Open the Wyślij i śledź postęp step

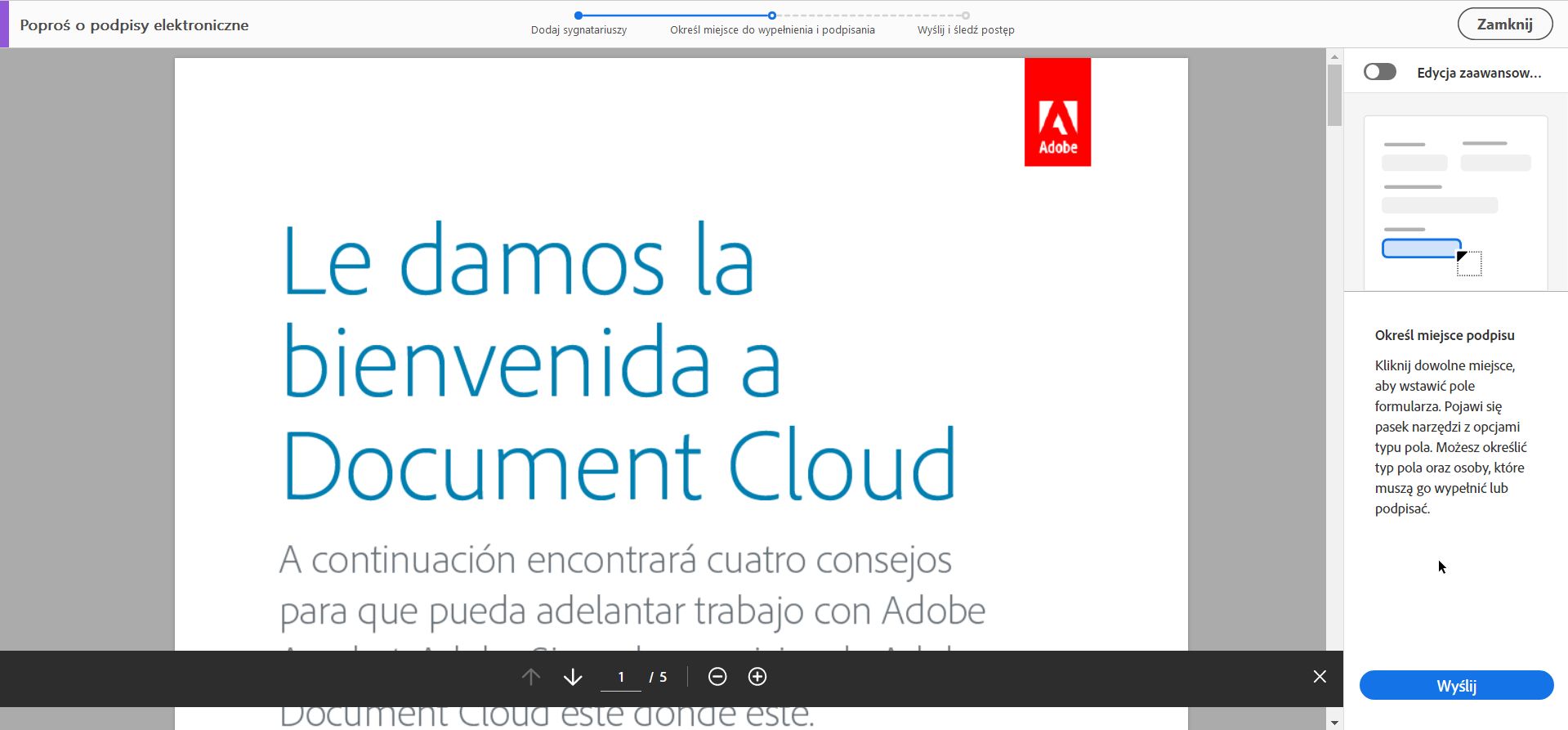click(x=966, y=29)
